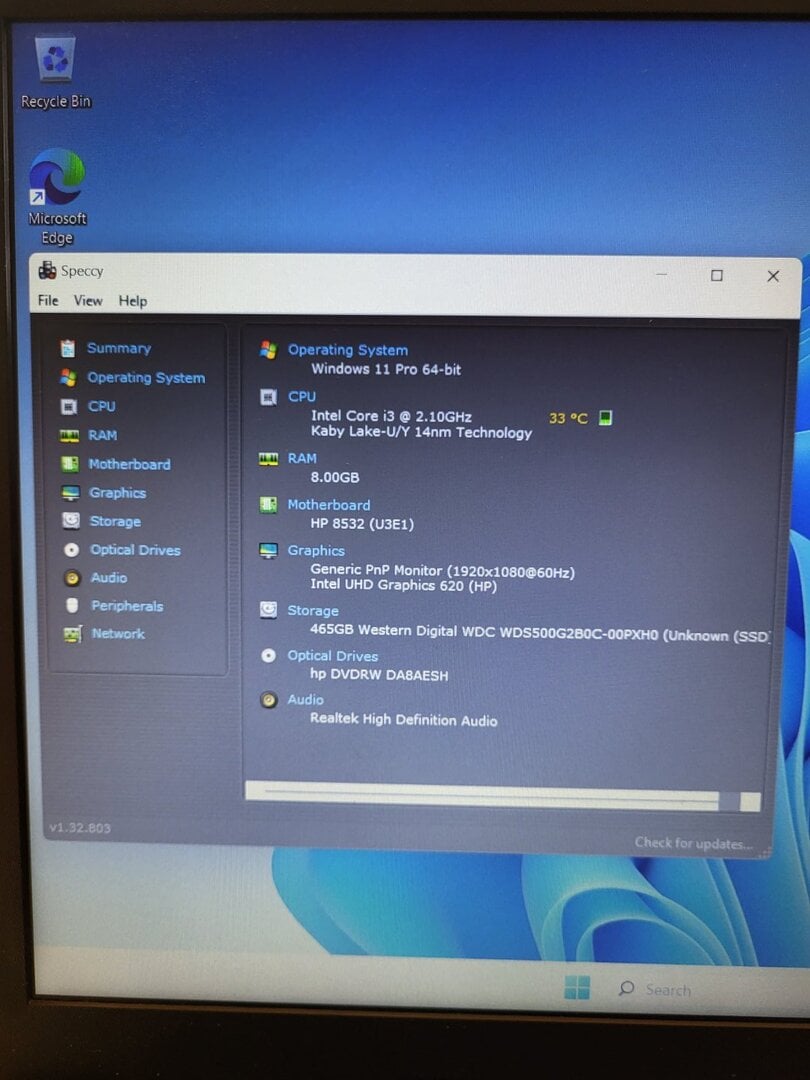Viewport: 810px width, 1080px height.
Task: Click the Audio speaker icon in the sidebar
Action: pyautogui.click(x=71, y=578)
